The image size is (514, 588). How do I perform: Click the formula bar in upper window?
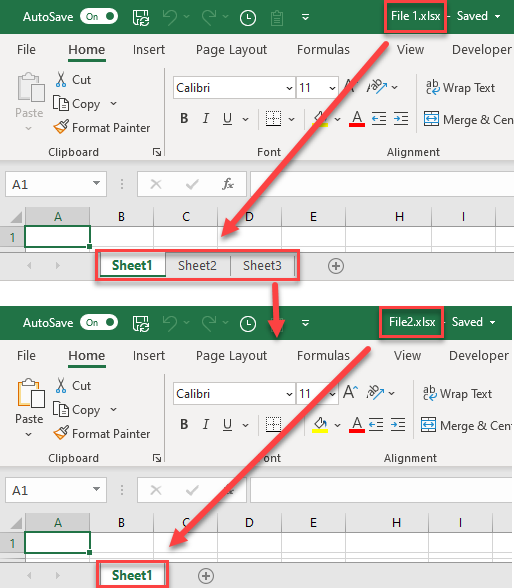[382, 184]
